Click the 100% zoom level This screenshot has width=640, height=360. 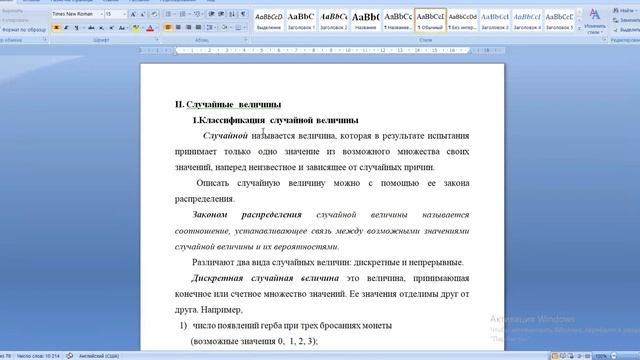[601, 356]
